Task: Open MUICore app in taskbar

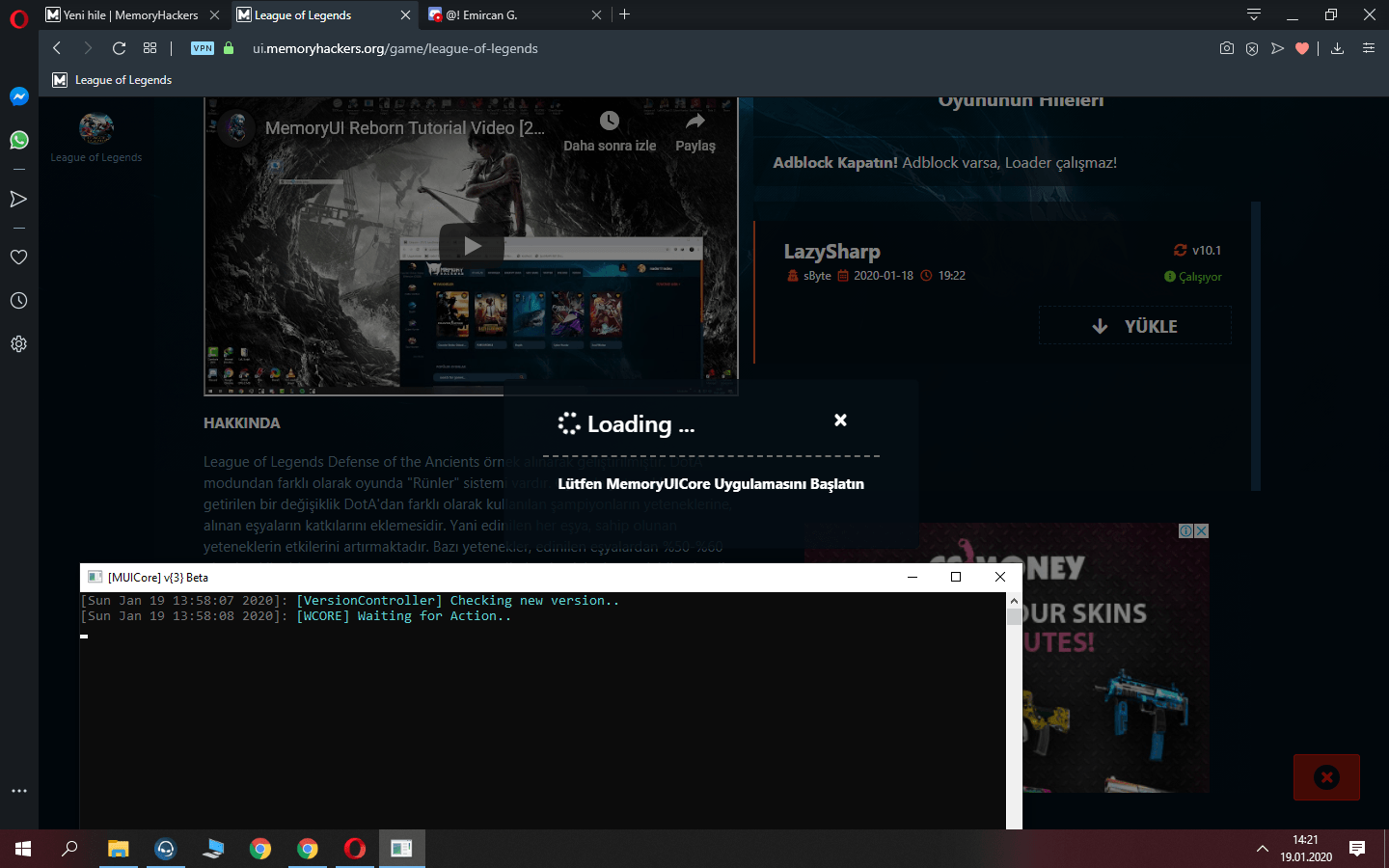Action: click(401, 849)
